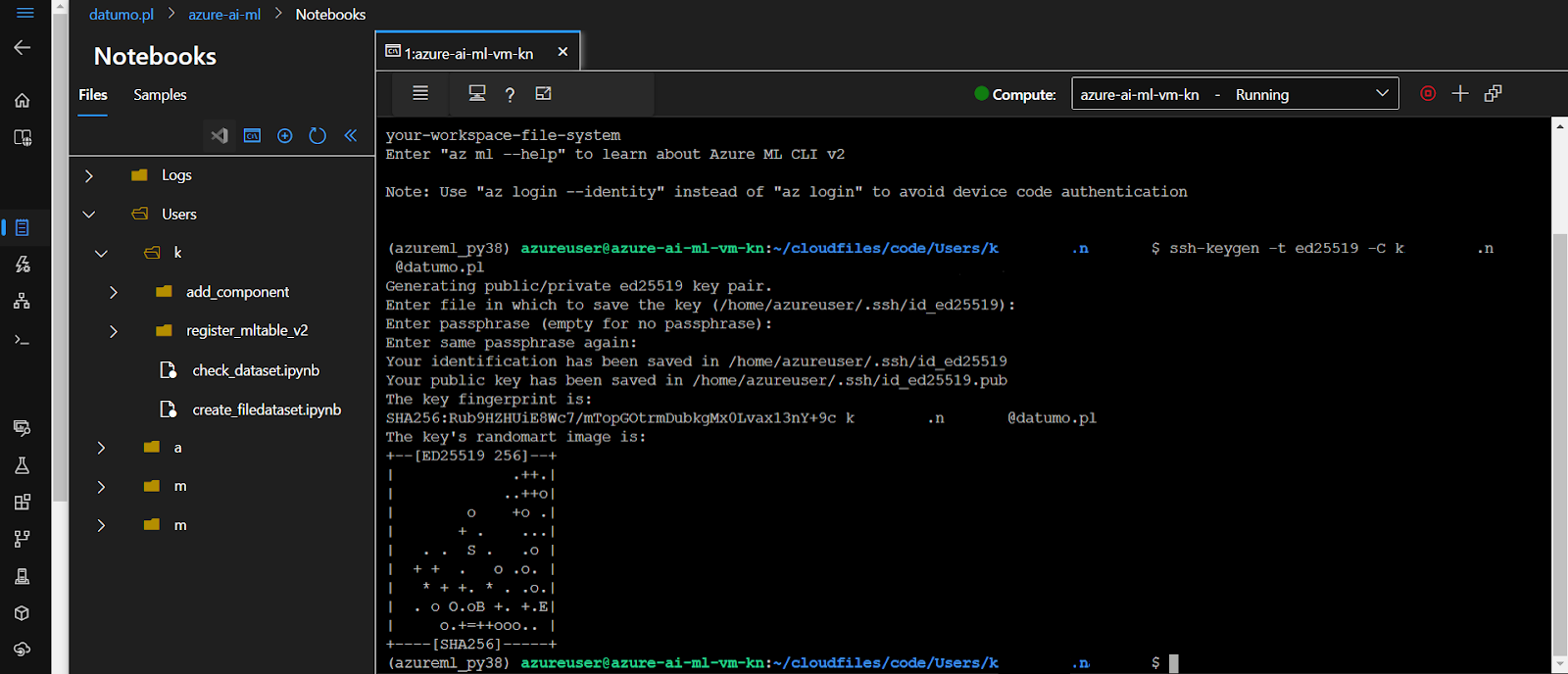The height and width of the screenshot is (674, 1568).
Task: Open in VS Code from the file toolbar
Action: pyautogui.click(x=220, y=135)
